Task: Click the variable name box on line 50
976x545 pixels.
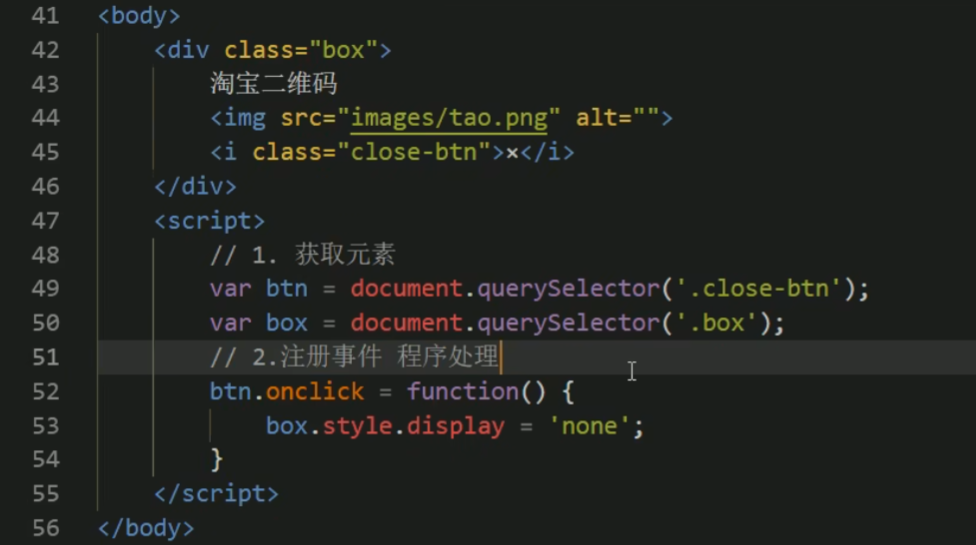Action: coord(286,323)
